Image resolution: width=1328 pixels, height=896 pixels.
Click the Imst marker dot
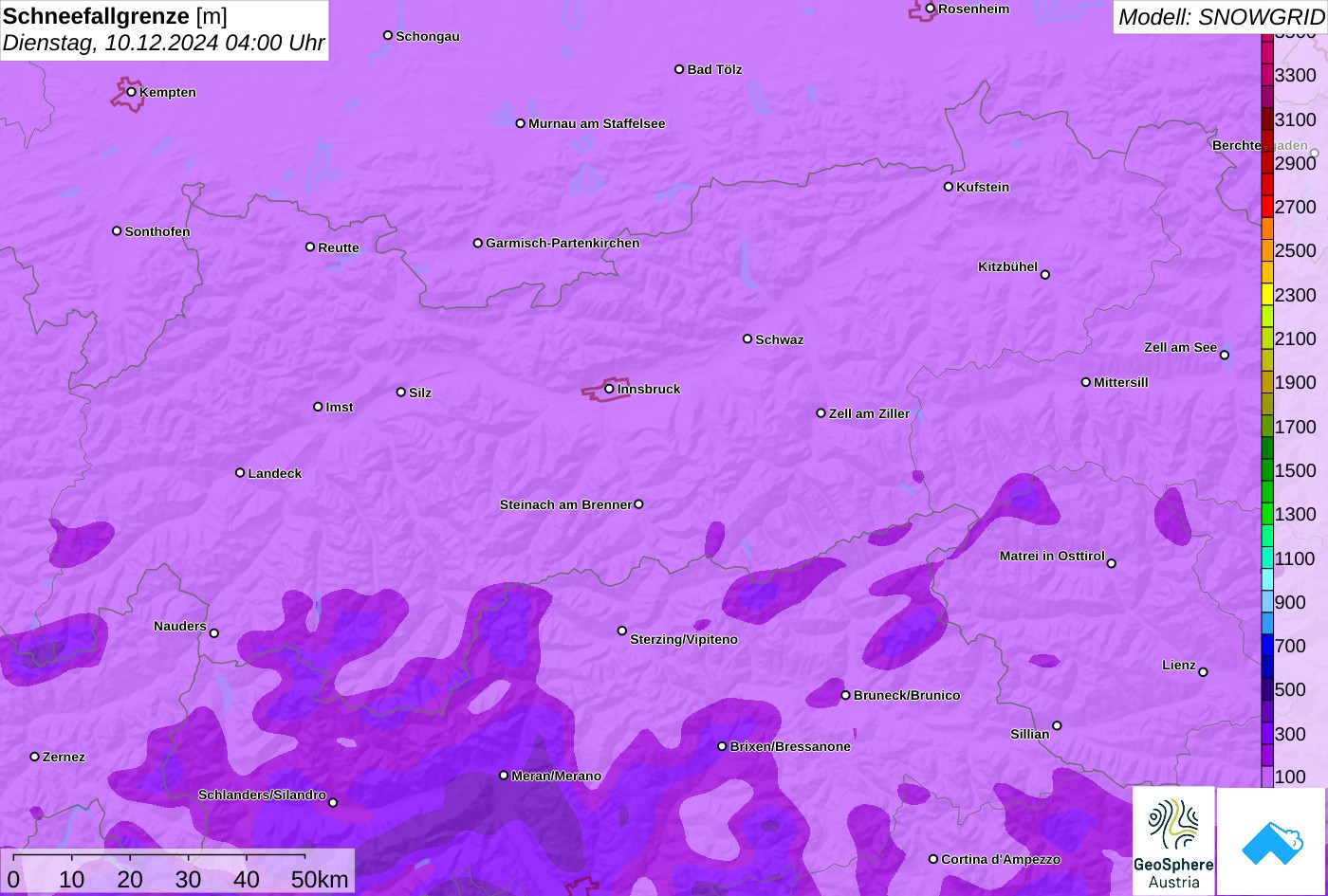(x=318, y=407)
